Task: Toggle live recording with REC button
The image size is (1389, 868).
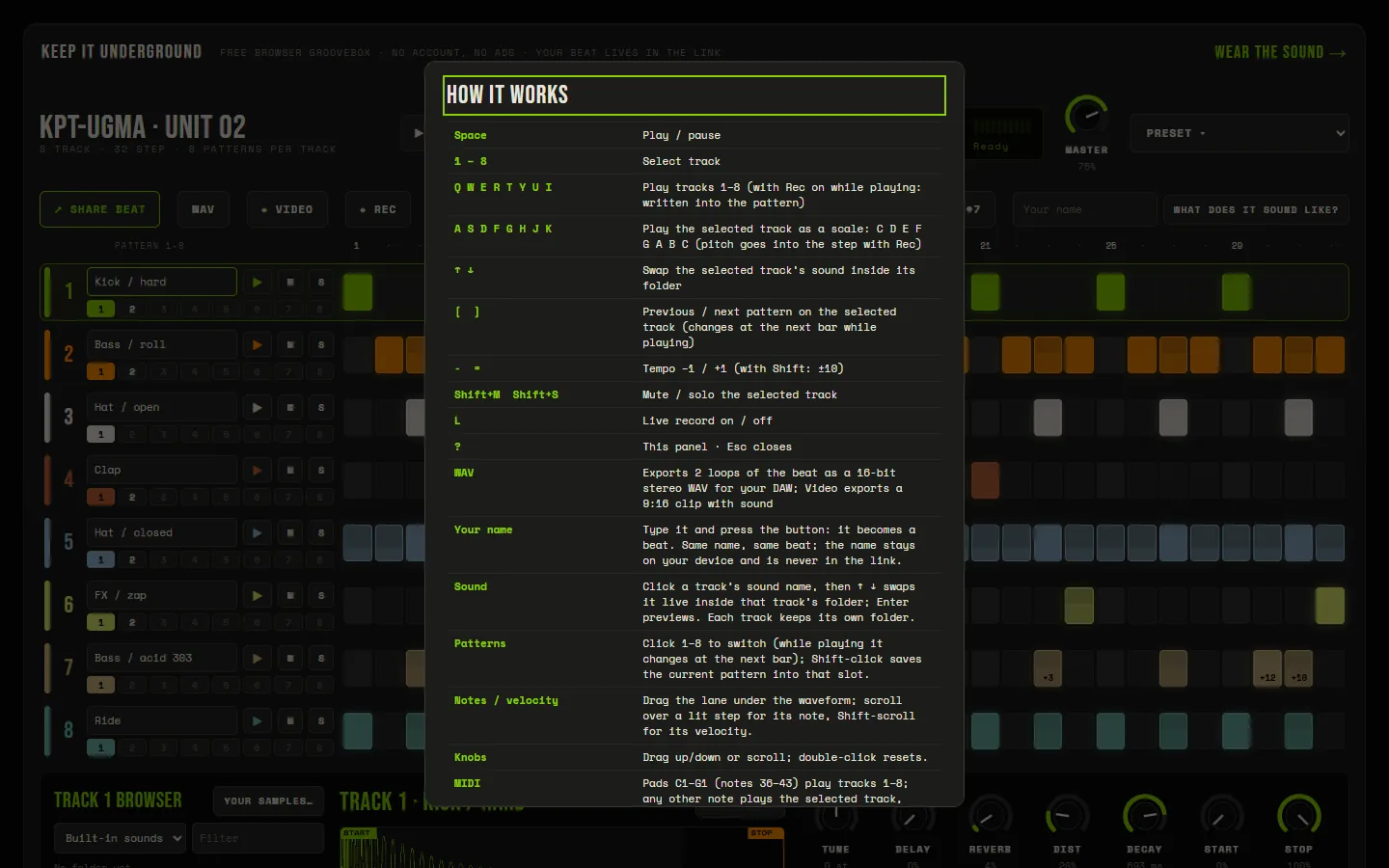Action: tap(378, 209)
